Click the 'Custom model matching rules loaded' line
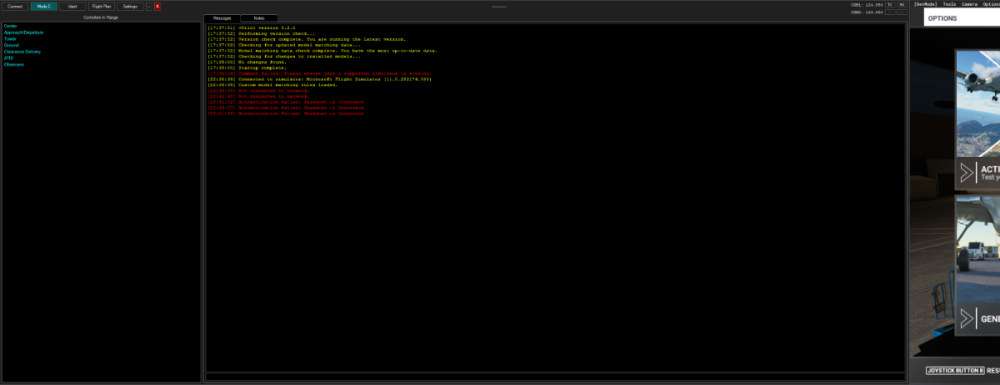 point(272,85)
